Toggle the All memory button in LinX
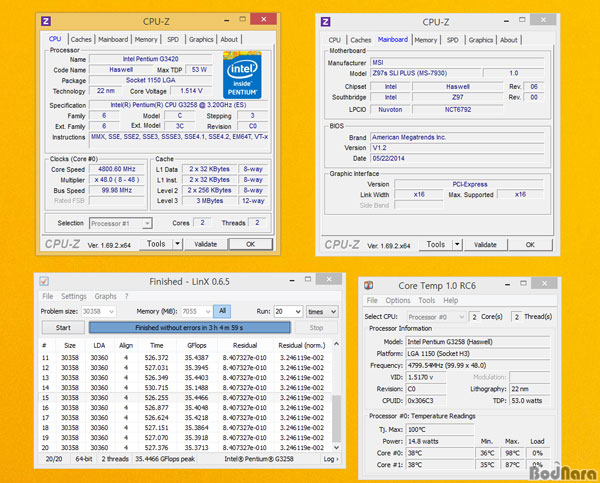This screenshot has width=600, height=483. pyautogui.click(x=222, y=311)
